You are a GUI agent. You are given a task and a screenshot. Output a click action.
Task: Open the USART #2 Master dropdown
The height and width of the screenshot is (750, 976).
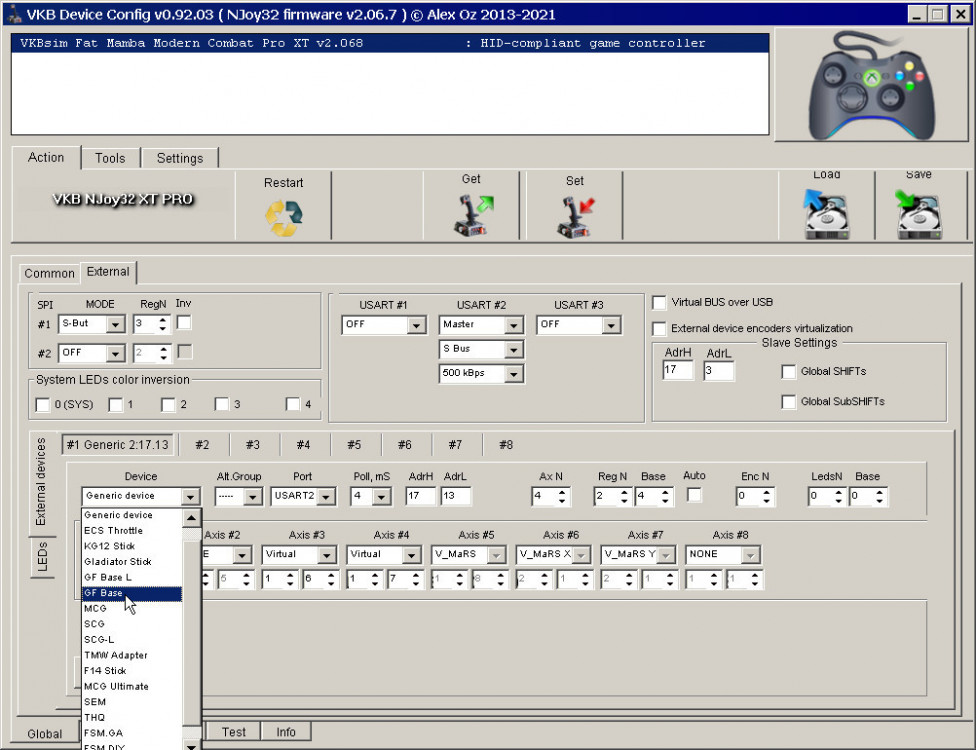pos(513,326)
